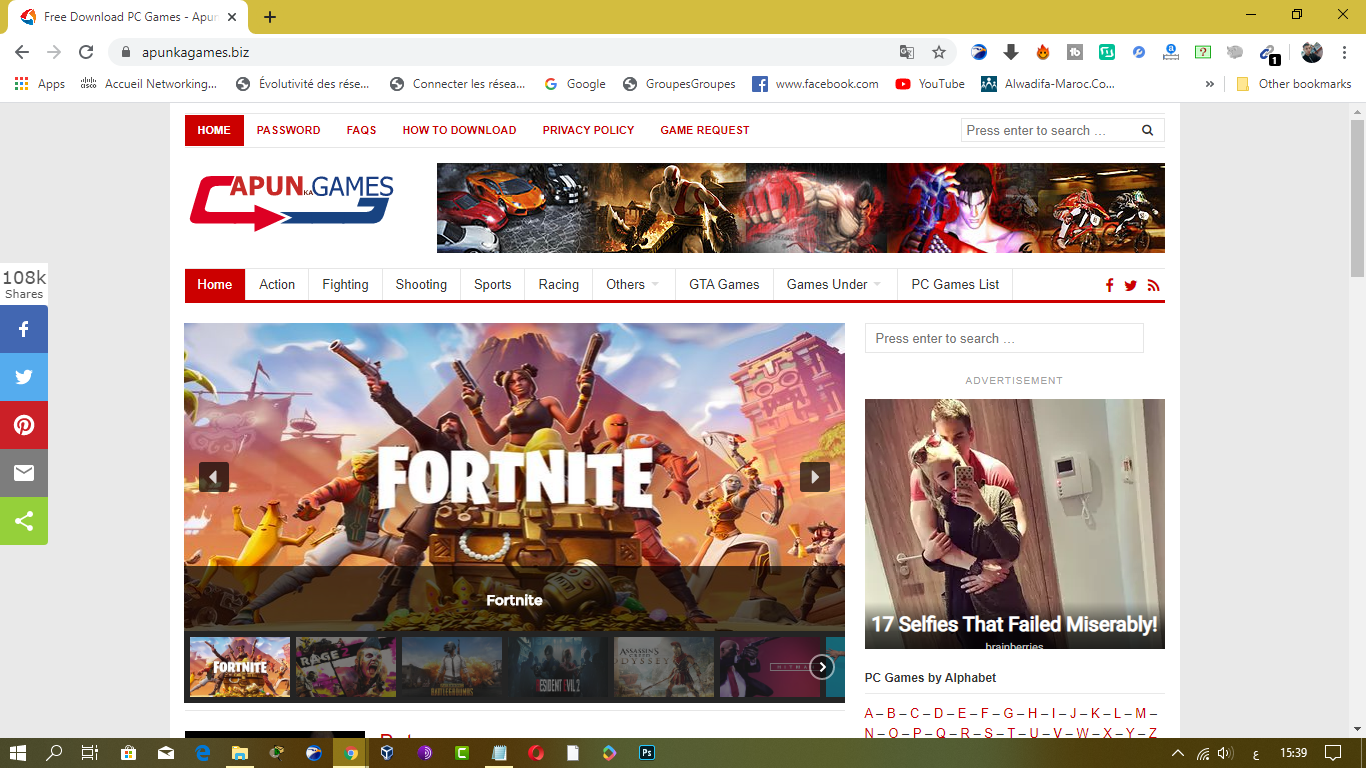Reload the page

pos(86,52)
